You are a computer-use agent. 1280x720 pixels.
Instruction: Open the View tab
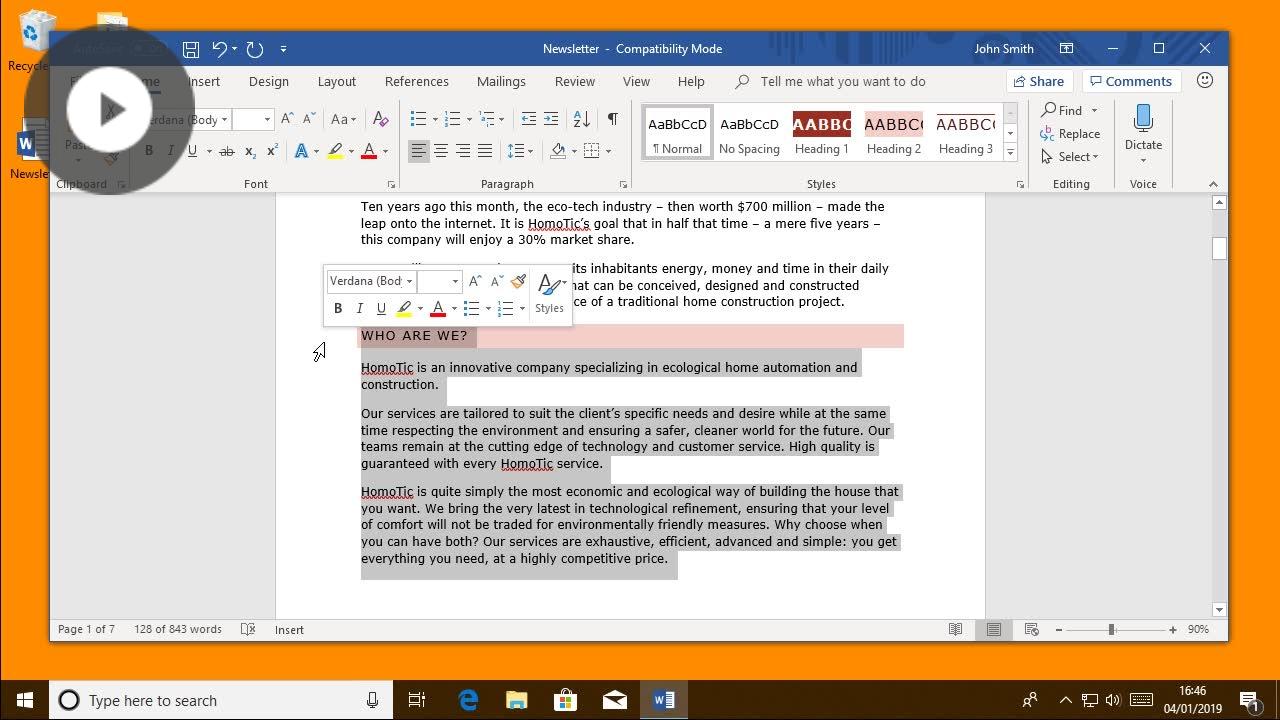pos(636,82)
